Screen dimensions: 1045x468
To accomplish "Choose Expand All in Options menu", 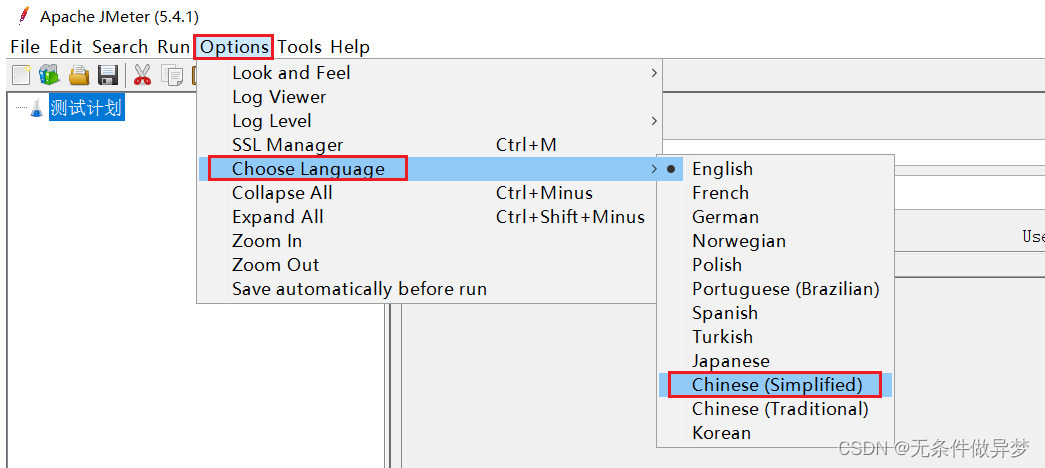I will (430, 217).
